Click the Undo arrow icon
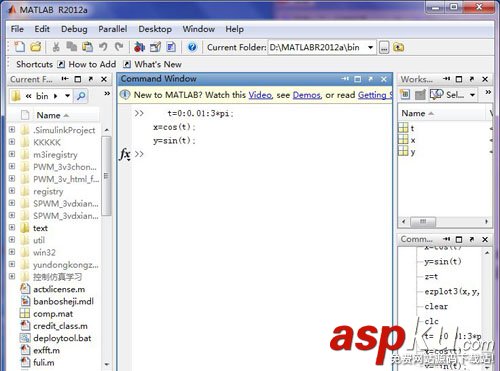500x371 pixels. point(103,47)
